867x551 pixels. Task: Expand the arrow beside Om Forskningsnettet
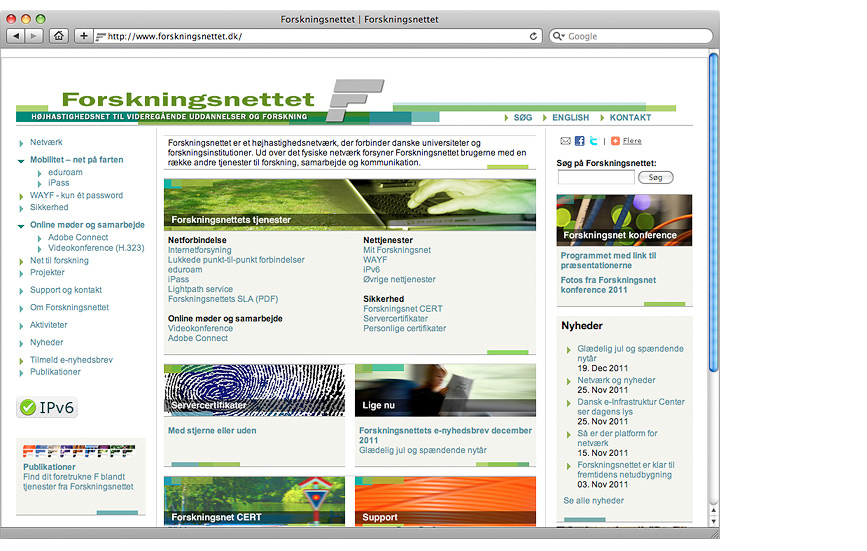pos(21,308)
